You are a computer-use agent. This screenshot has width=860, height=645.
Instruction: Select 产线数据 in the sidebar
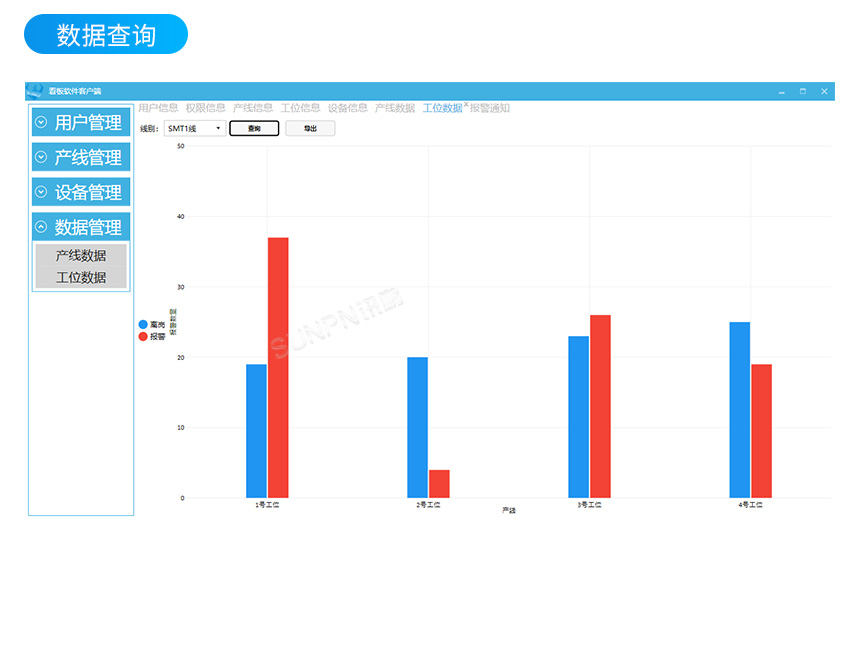[x=81, y=255]
